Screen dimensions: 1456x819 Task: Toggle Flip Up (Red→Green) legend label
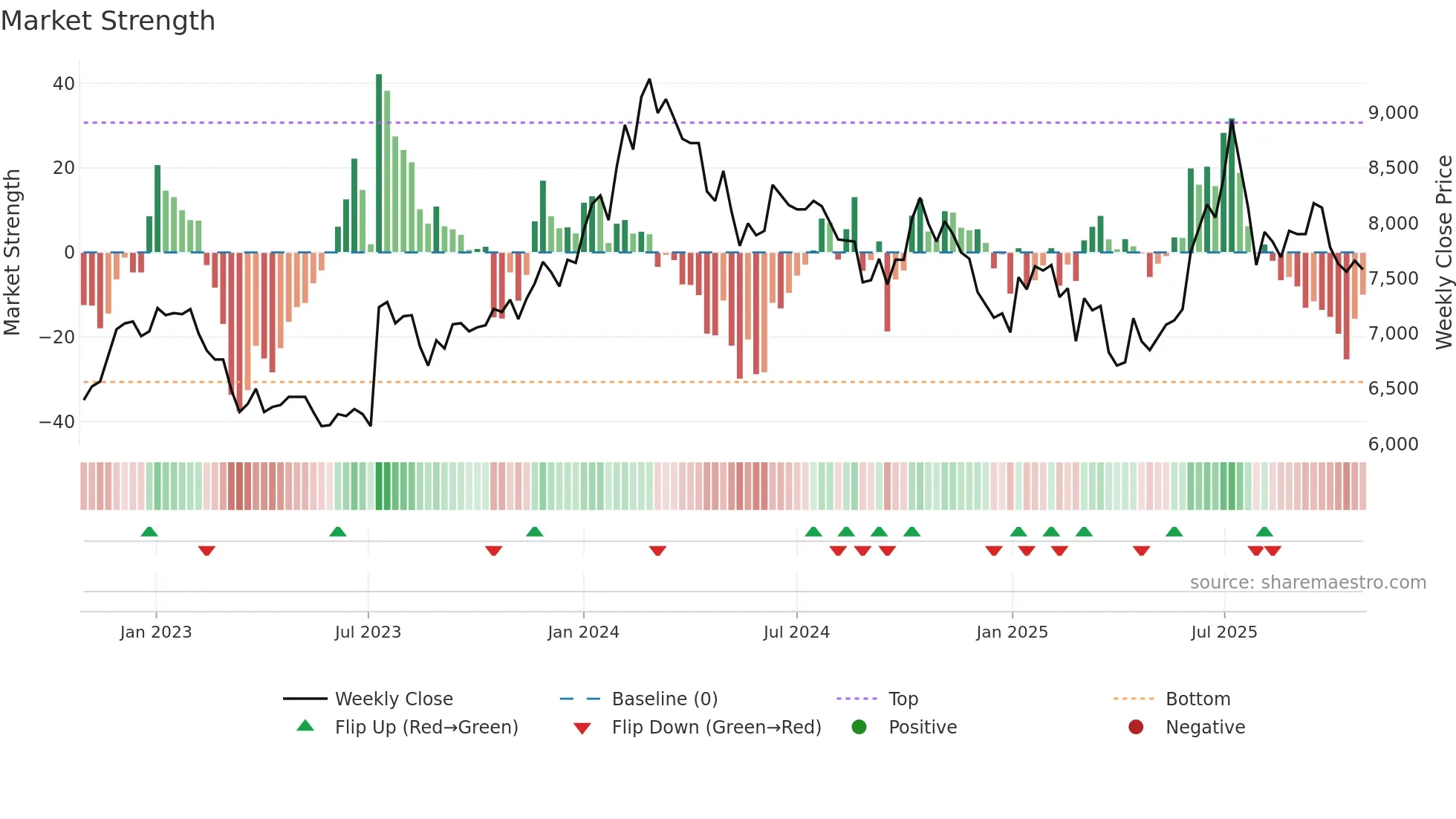coord(426,727)
